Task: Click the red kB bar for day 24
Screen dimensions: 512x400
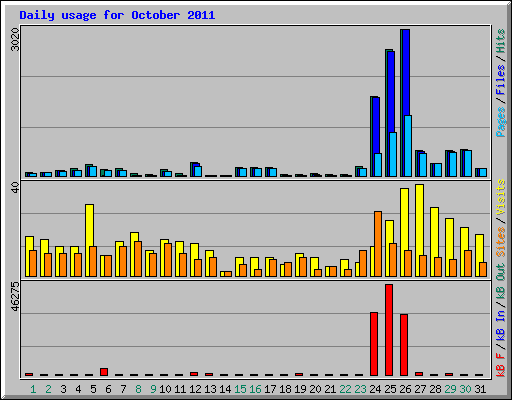Action: coord(374,344)
